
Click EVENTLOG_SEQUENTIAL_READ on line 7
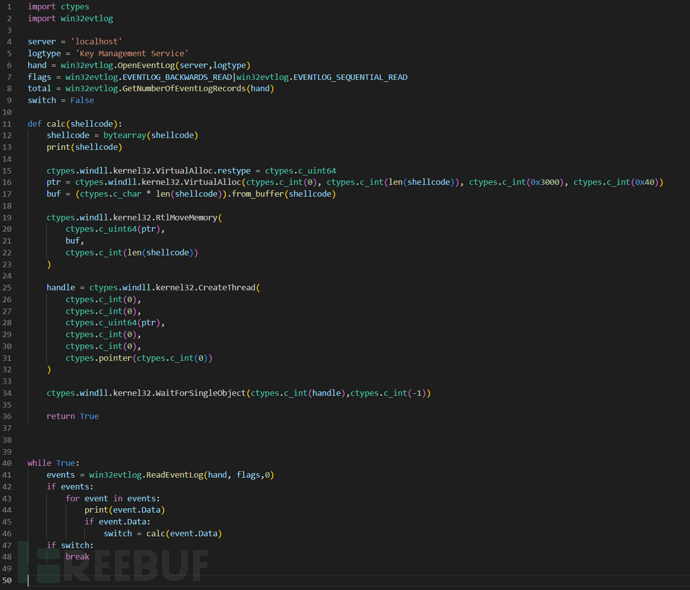[x=350, y=77]
